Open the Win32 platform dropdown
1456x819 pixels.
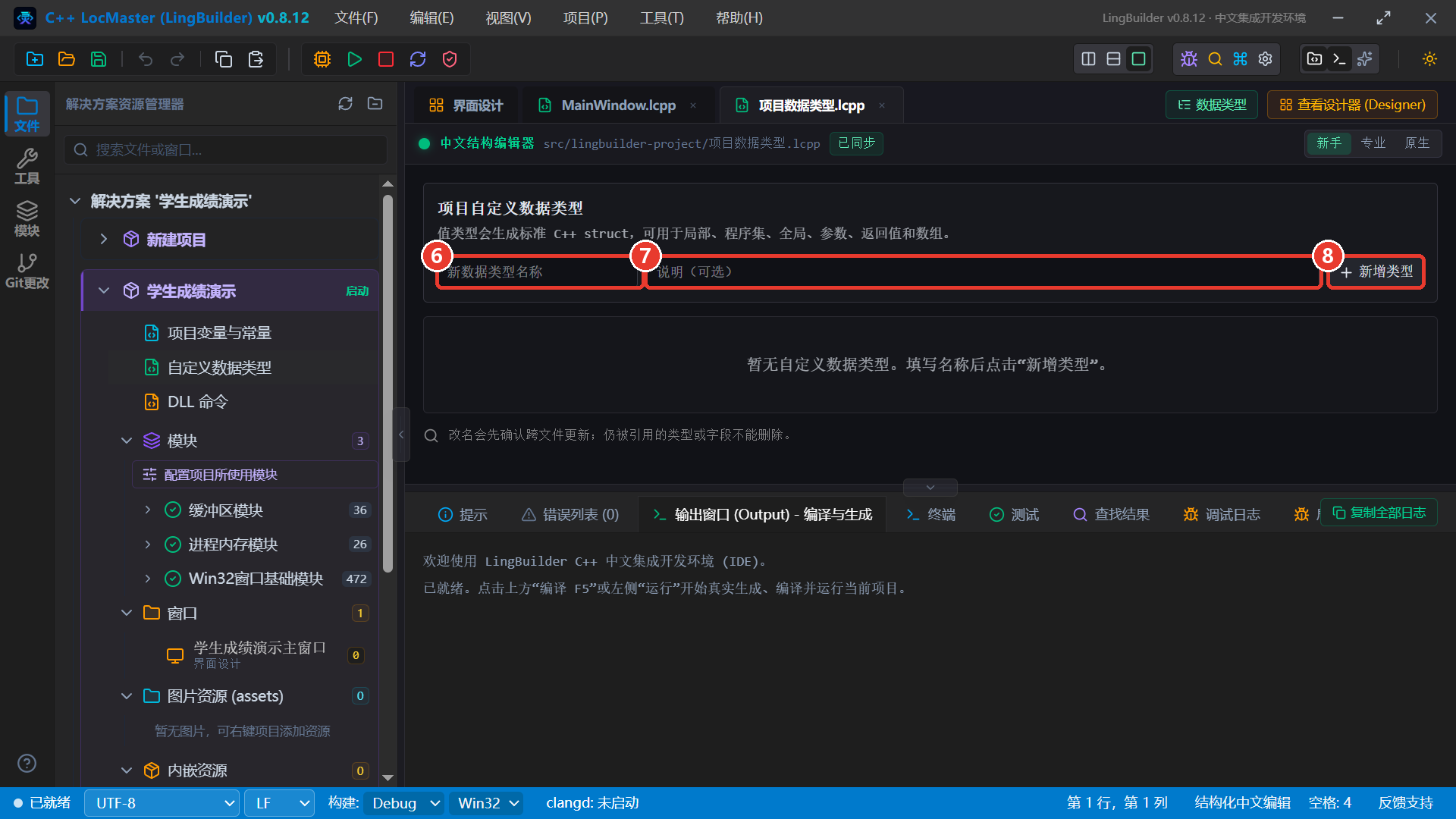point(487,803)
